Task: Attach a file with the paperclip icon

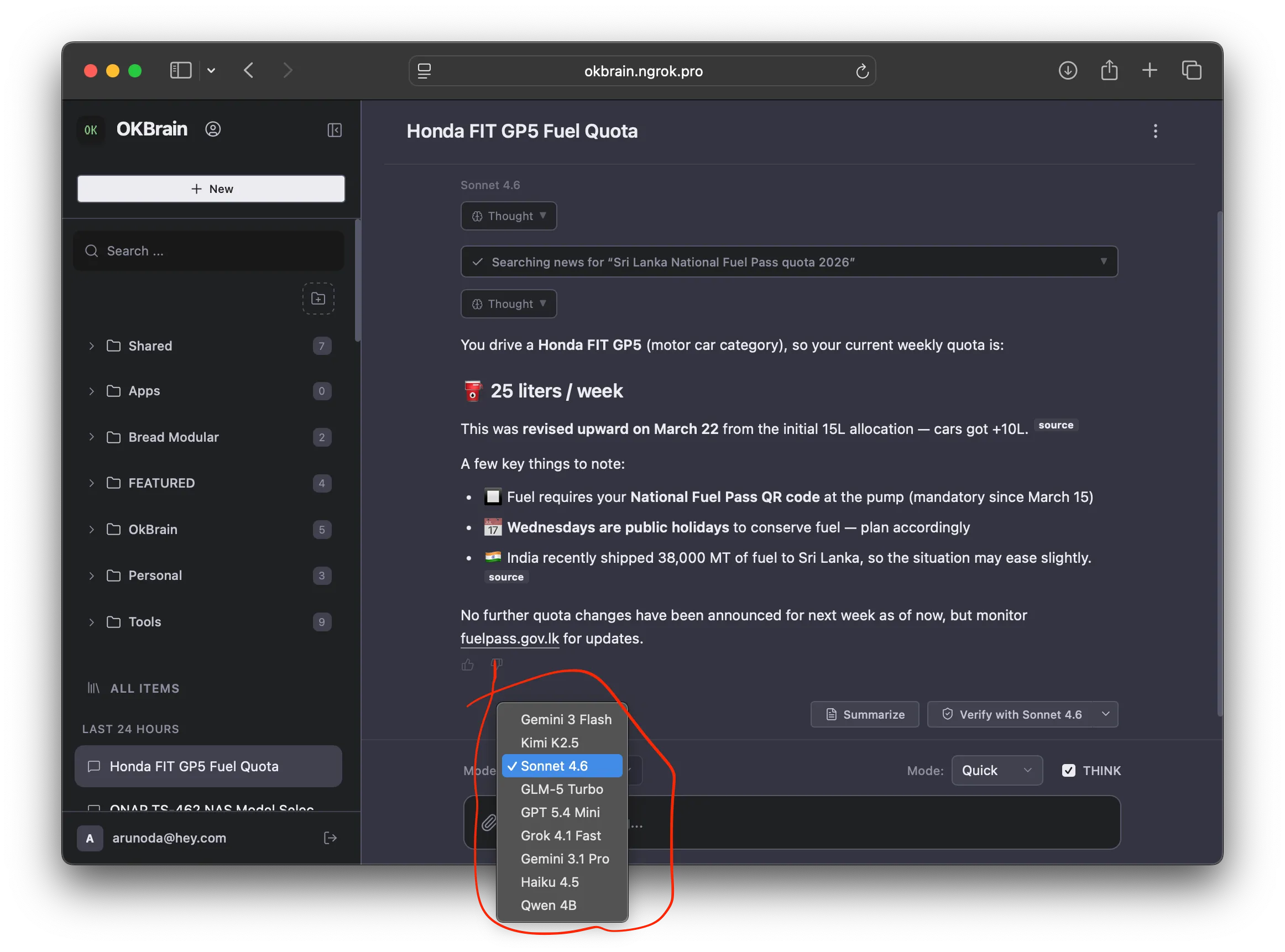Action: tap(490, 823)
